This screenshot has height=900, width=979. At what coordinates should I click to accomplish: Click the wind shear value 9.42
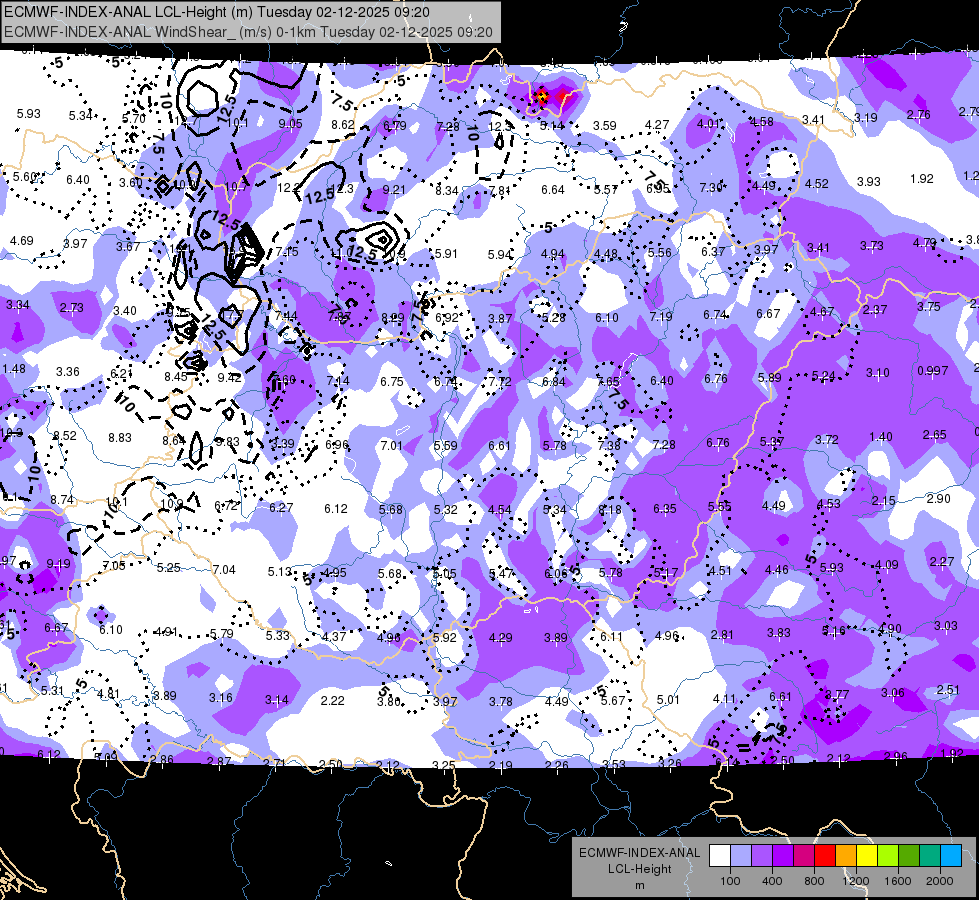[229, 377]
